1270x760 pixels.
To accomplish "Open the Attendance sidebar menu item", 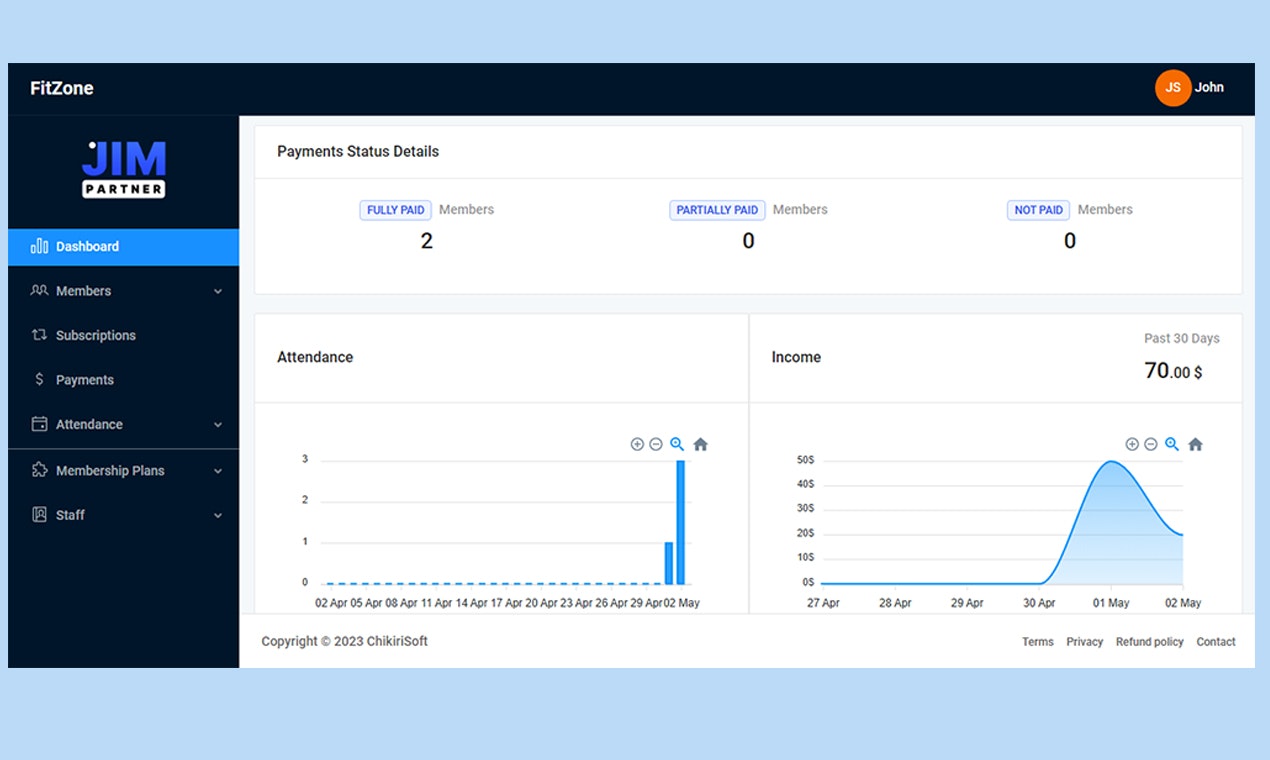I will click(x=124, y=424).
